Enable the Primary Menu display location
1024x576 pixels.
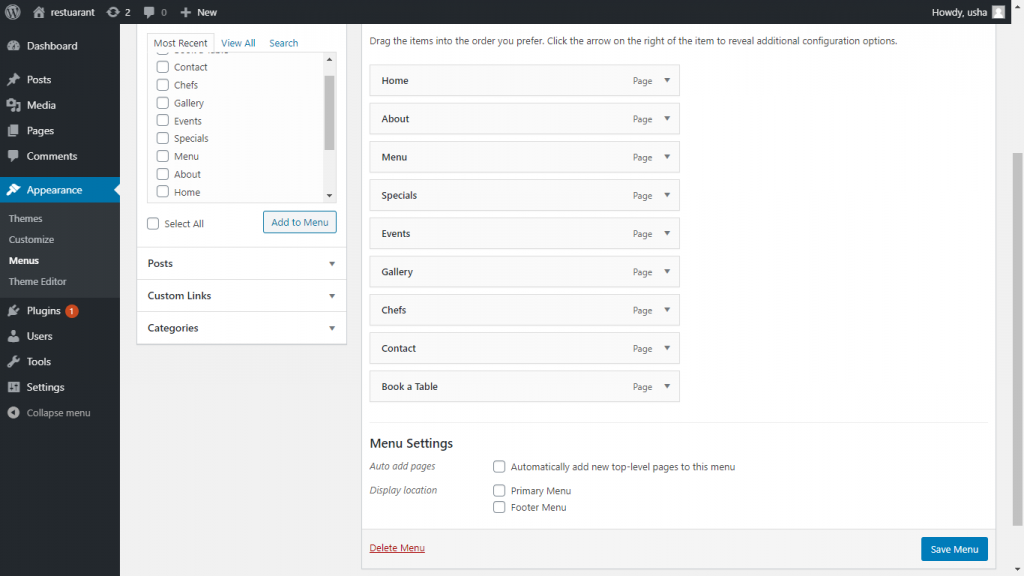tap(499, 491)
